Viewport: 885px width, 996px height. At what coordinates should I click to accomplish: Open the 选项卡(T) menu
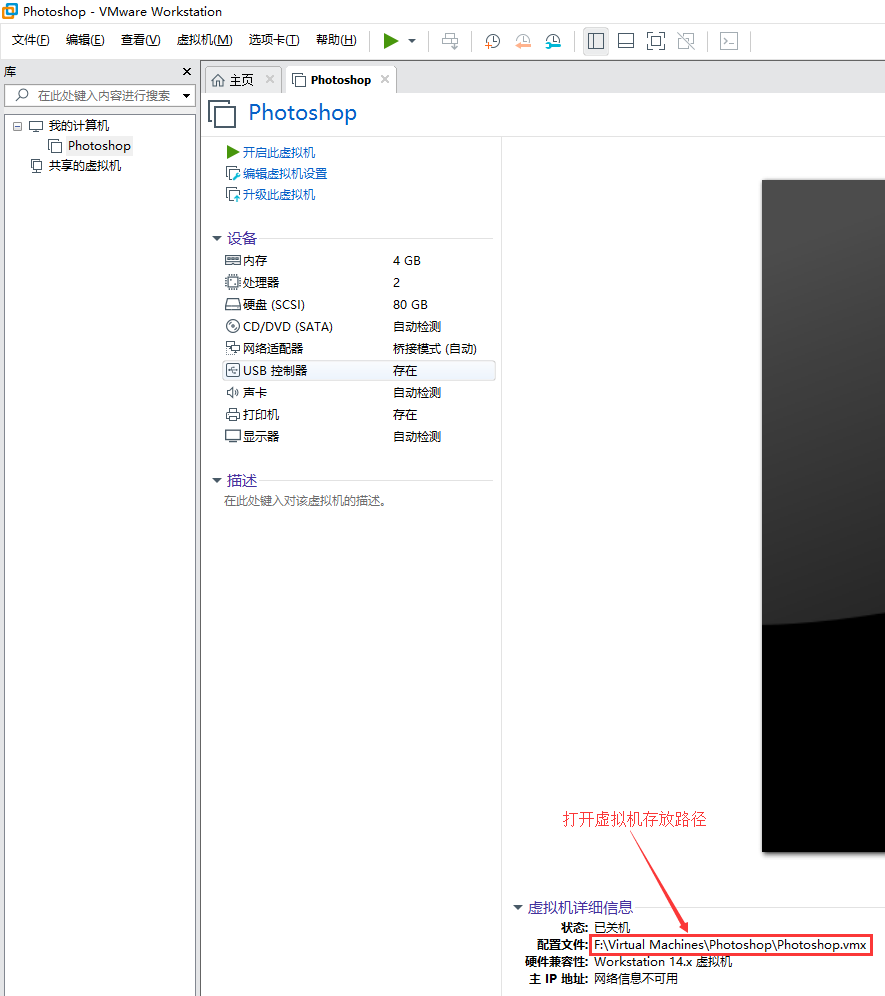click(x=274, y=40)
